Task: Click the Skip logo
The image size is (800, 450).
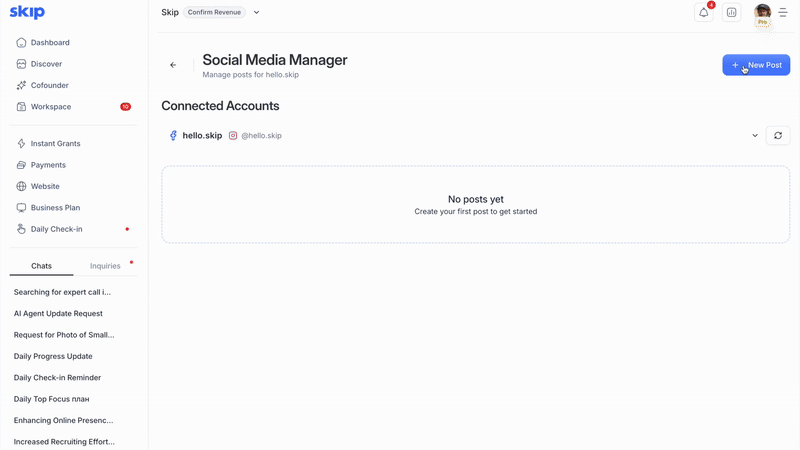Action: click(27, 12)
